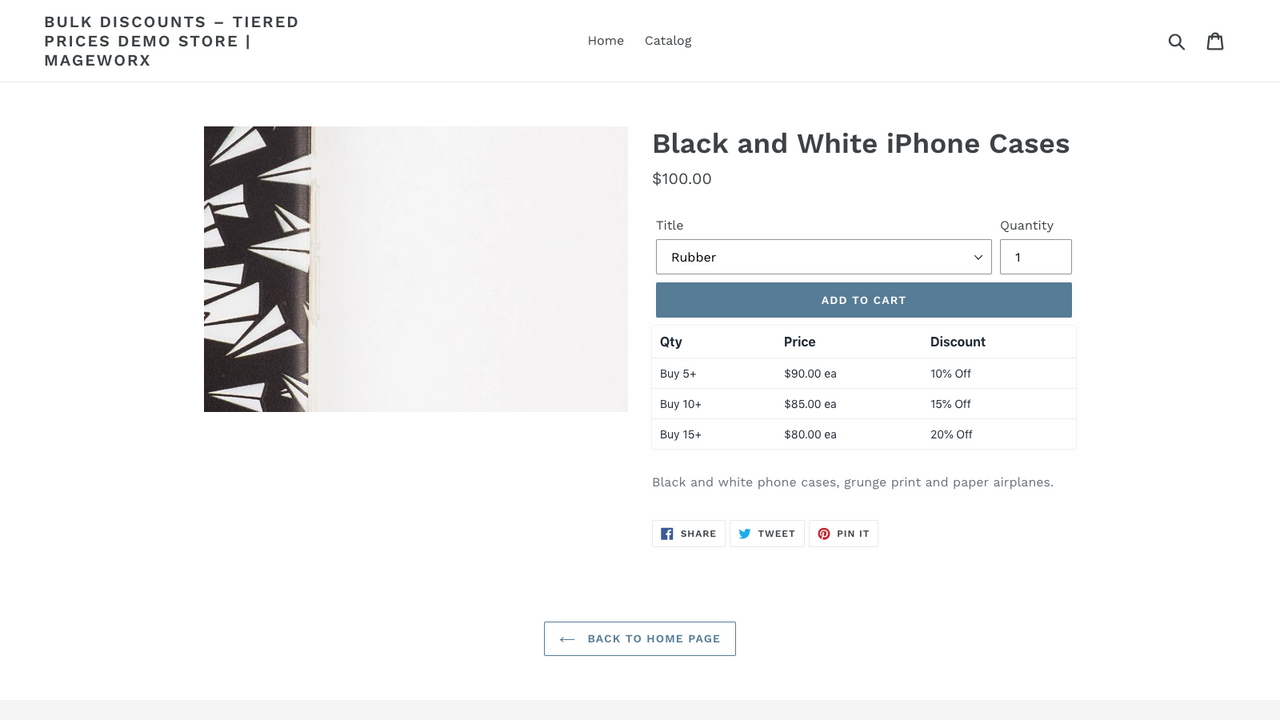1280x720 pixels.
Task: Click the store title Bulk Discounts demo link
Action: coord(171,41)
